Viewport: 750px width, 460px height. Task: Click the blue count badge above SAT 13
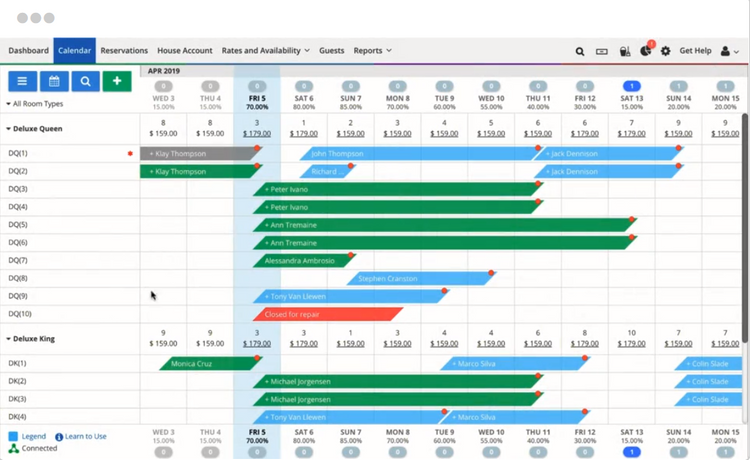[x=632, y=86]
